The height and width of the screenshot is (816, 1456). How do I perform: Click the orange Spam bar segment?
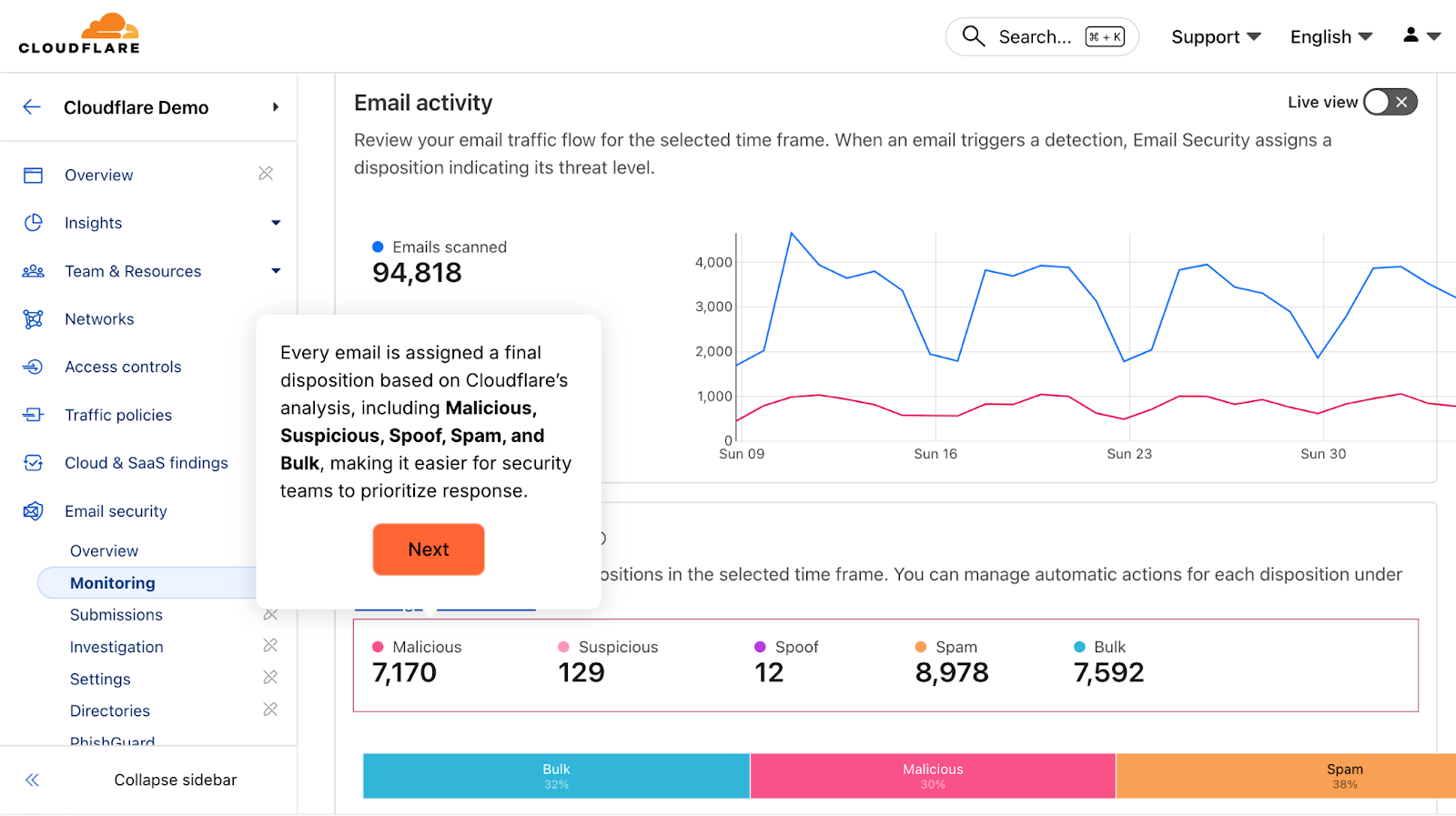1286,776
